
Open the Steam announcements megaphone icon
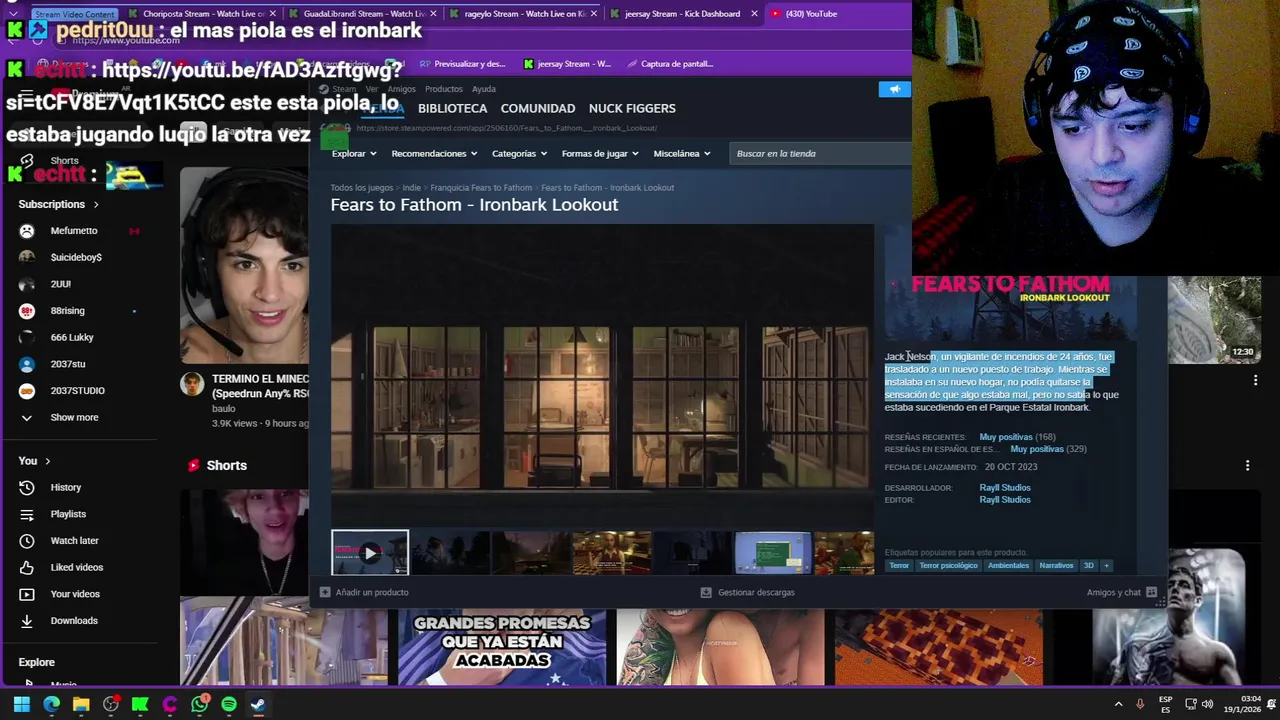(x=894, y=89)
